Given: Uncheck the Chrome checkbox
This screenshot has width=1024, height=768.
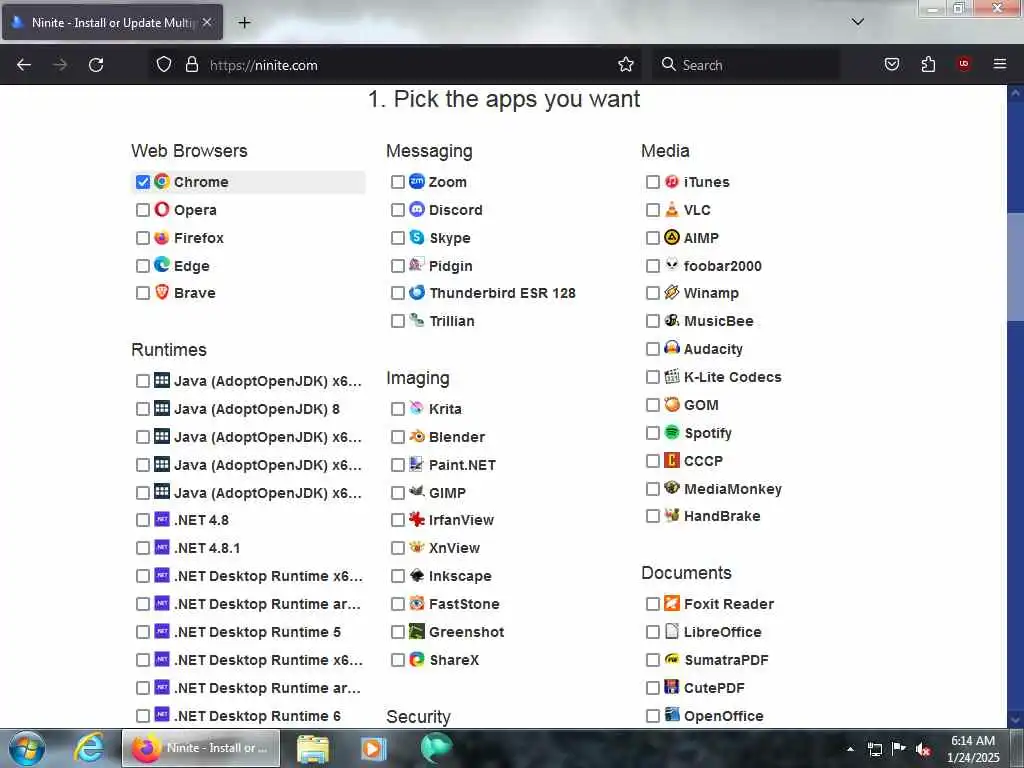Looking at the screenshot, I should pyautogui.click(x=143, y=182).
